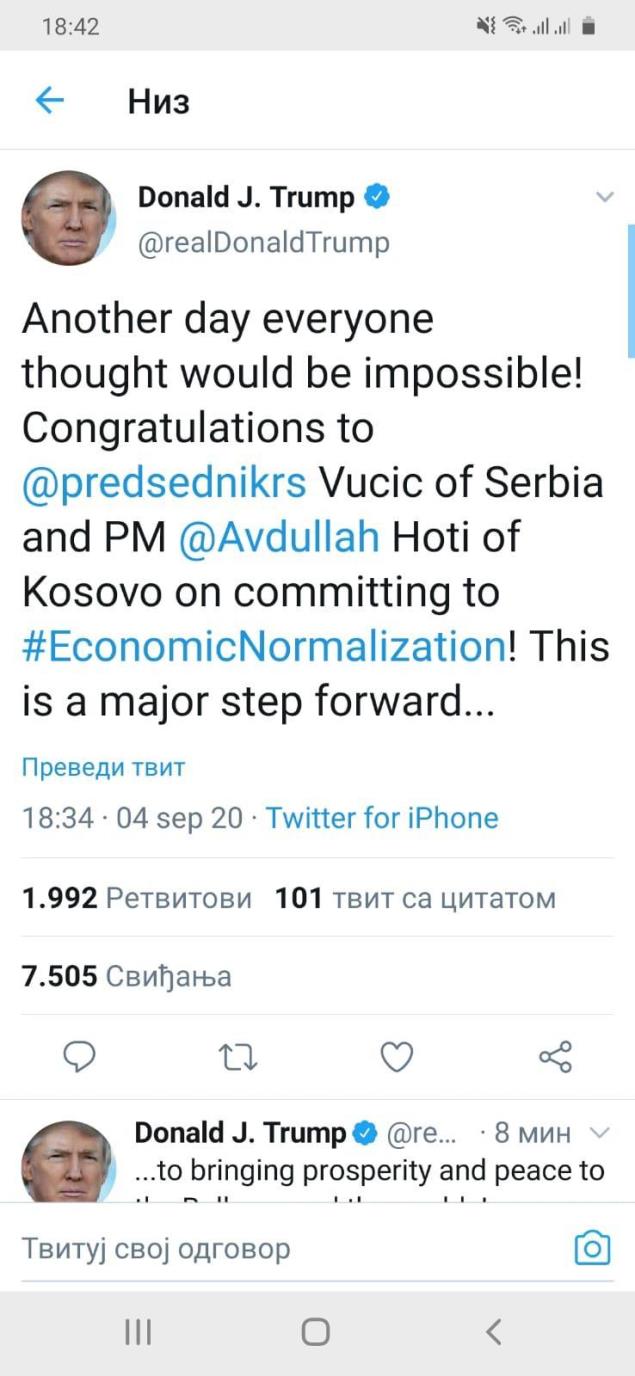
Task: View the 7.505 Свиђања likes list
Action: pos(126,976)
